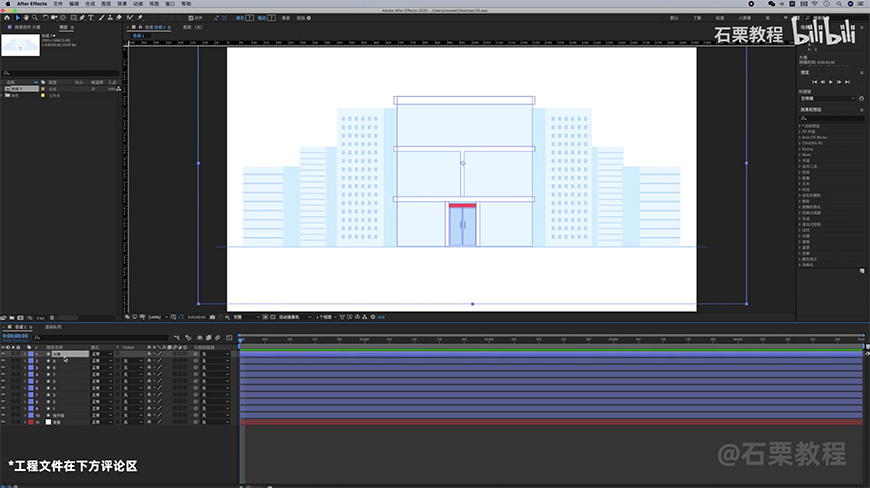Select the Type text tool

pyautogui.click(x=91, y=18)
